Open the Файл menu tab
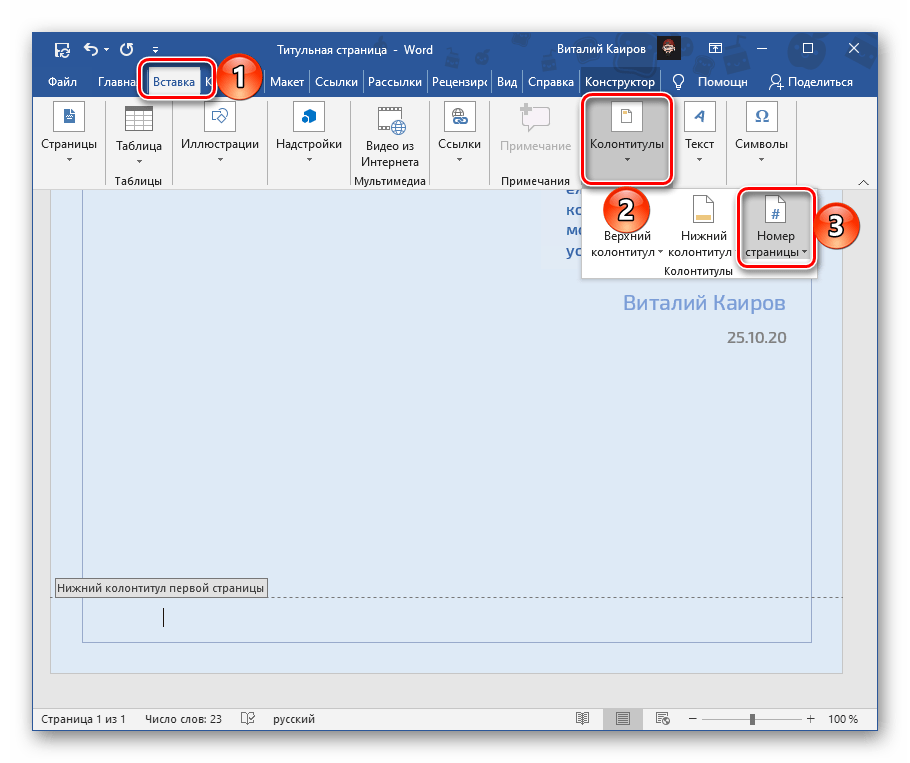Viewport: 910px width, 763px height. point(64,82)
